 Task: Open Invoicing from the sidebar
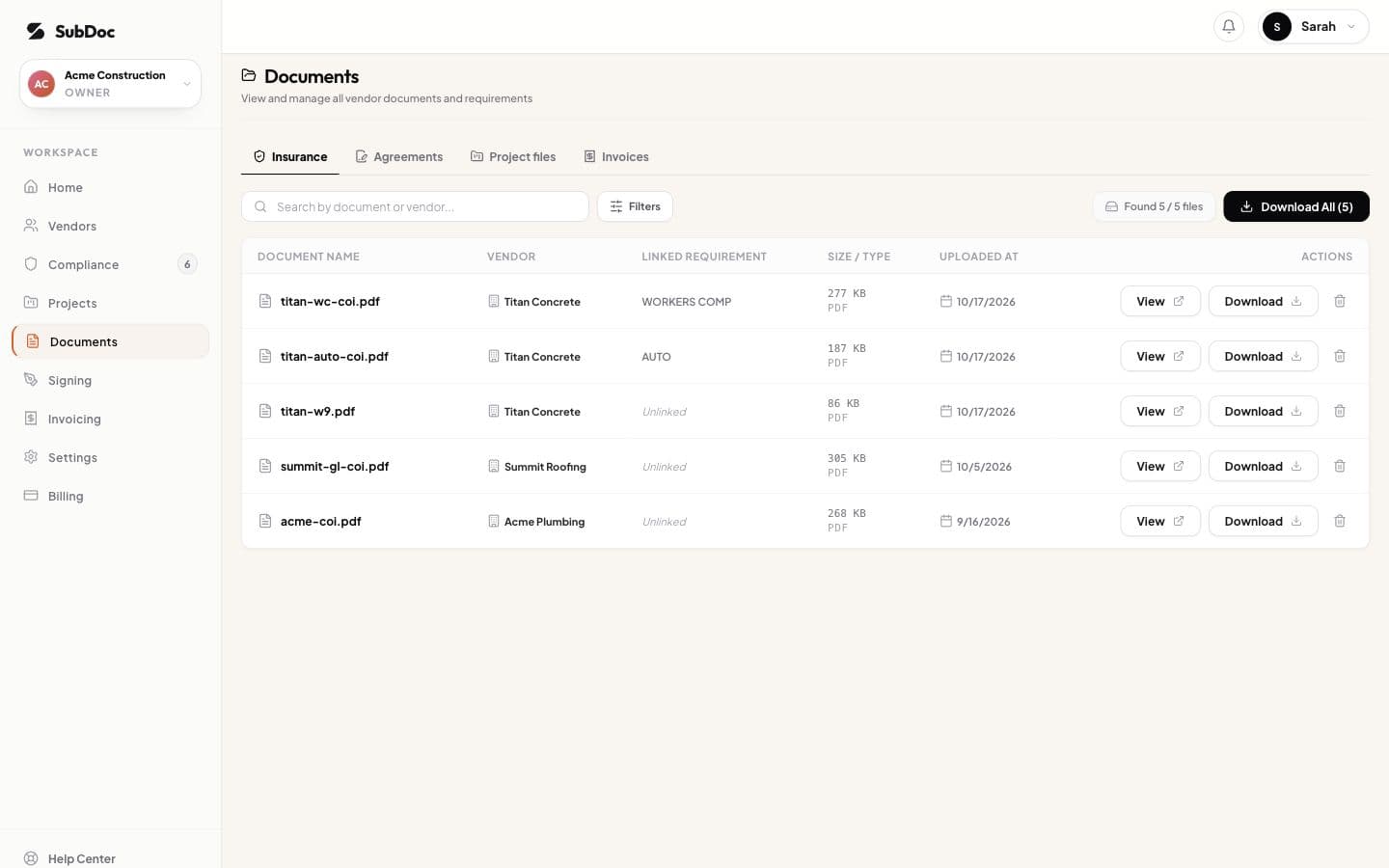pos(110,419)
